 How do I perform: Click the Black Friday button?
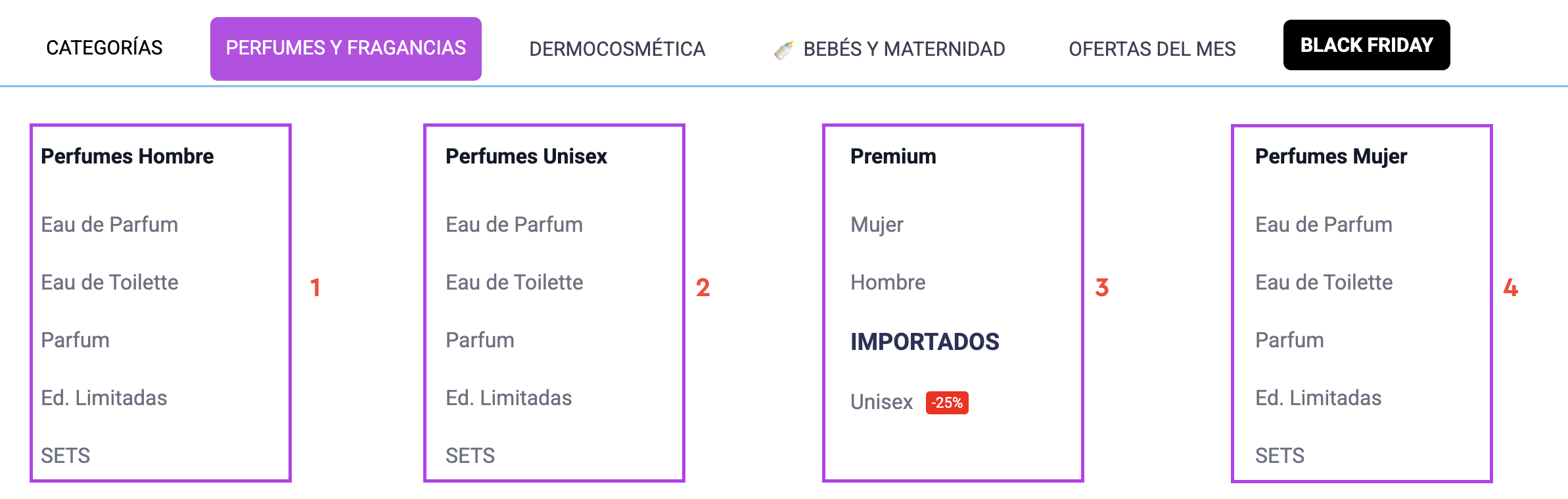(x=1366, y=45)
